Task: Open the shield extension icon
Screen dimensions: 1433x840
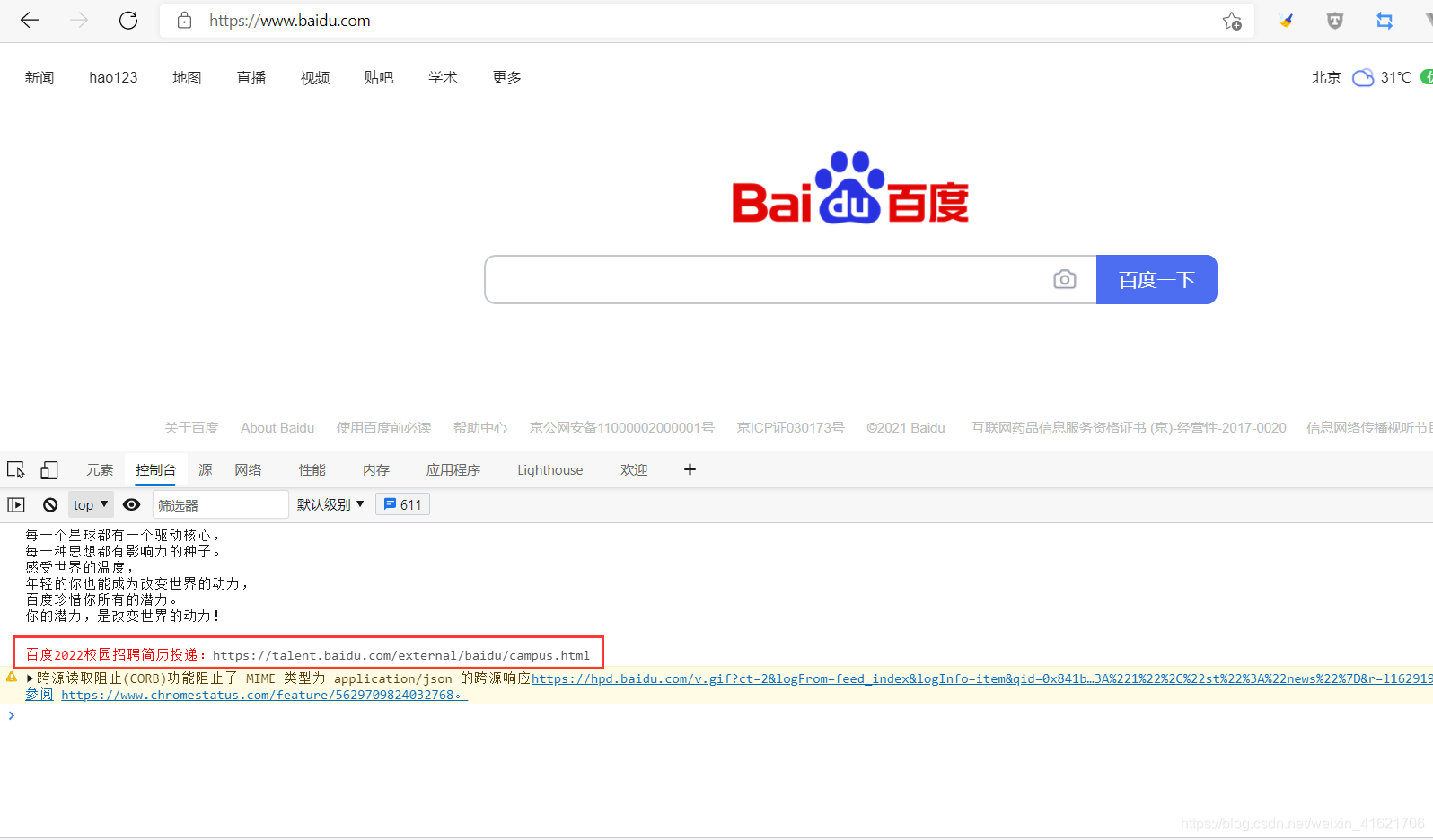Action: tap(1335, 21)
